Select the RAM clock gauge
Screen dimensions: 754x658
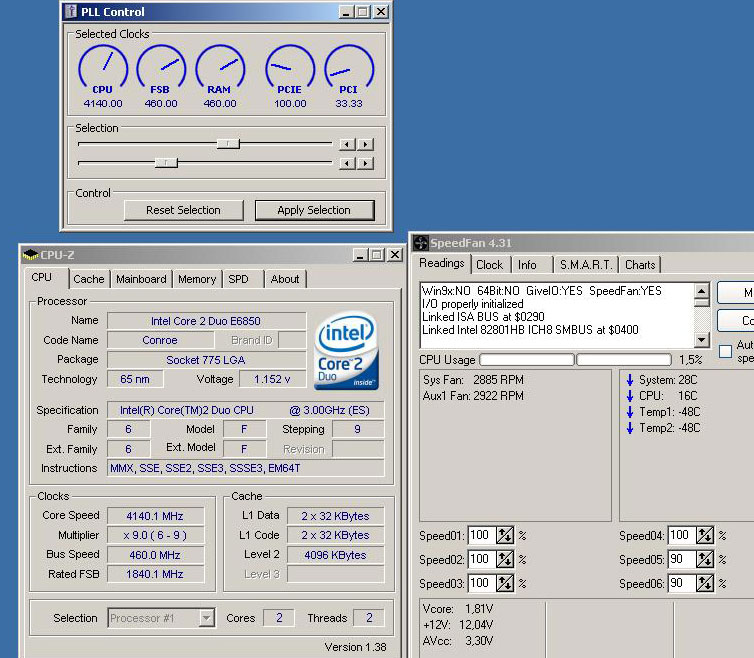220,66
